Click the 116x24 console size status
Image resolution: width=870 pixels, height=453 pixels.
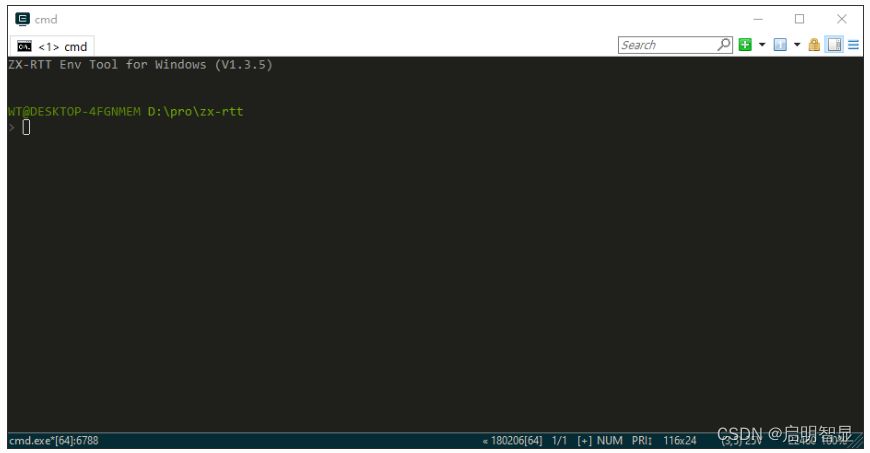click(x=679, y=441)
